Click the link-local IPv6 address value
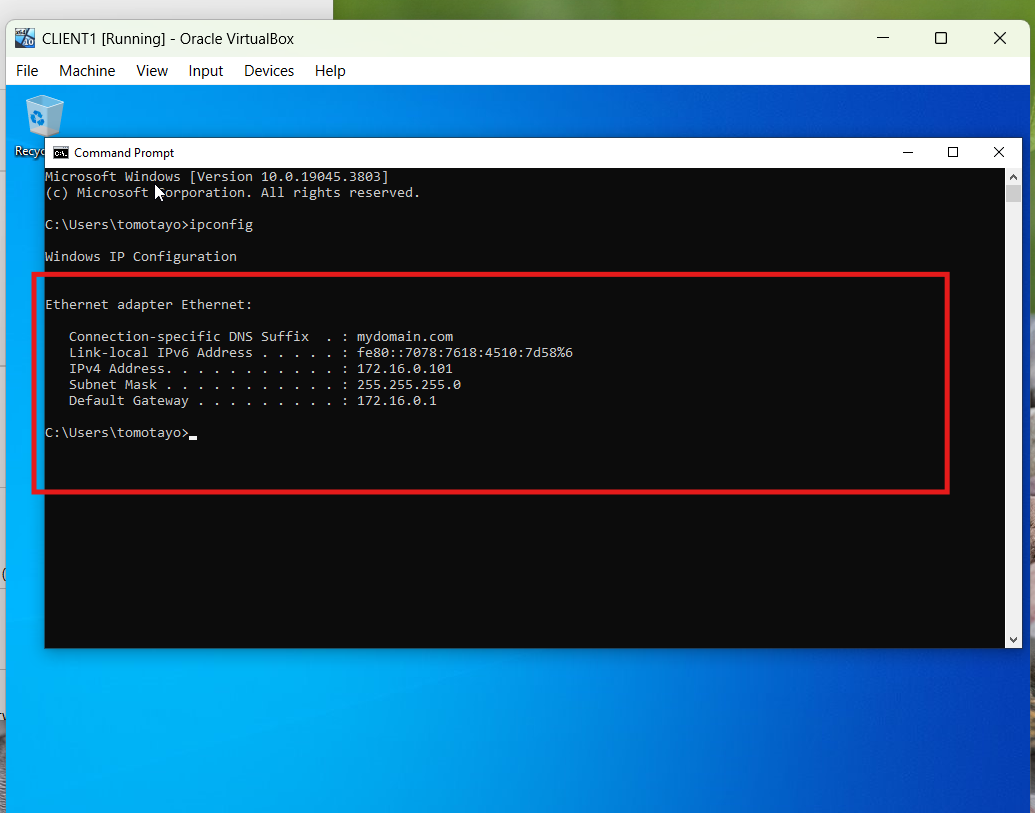Viewport: 1035px width, 813px height. point(465,353)
